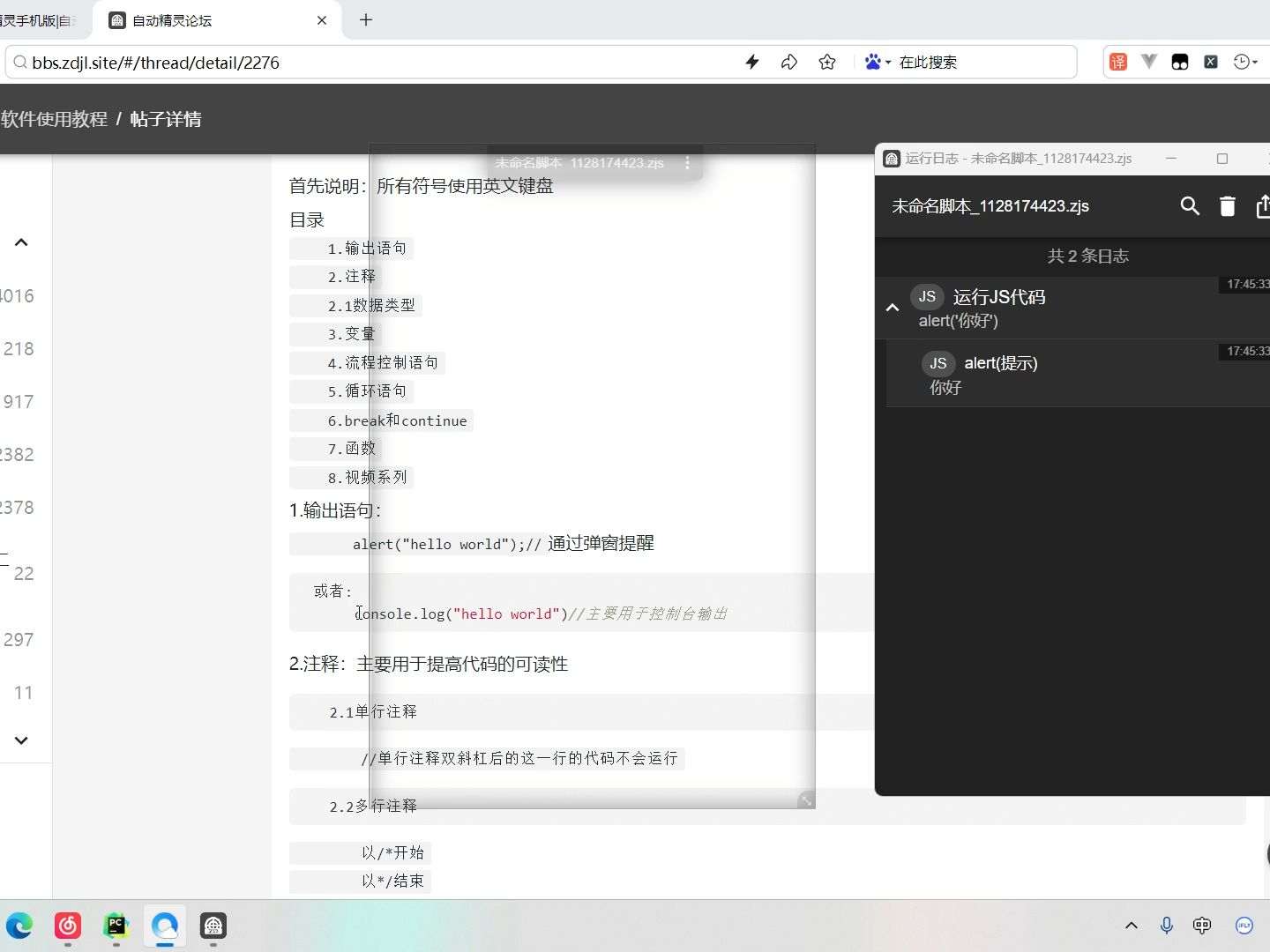Click the heading 1.输出语句:
Image resolution: width=1270 pixels, height=952 pixels.
pyautogui.click(x=335, y=510)
